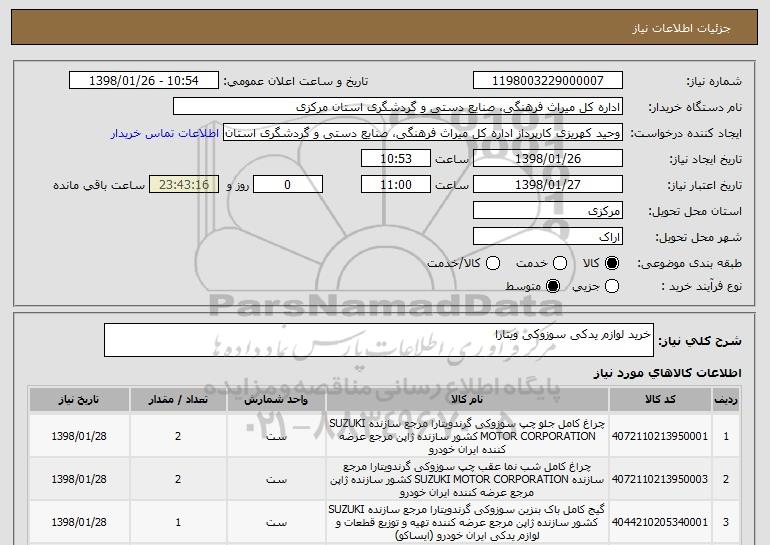Click the remaining days field showing 0
Screen dimensions: 770x545
pos(288,185)
